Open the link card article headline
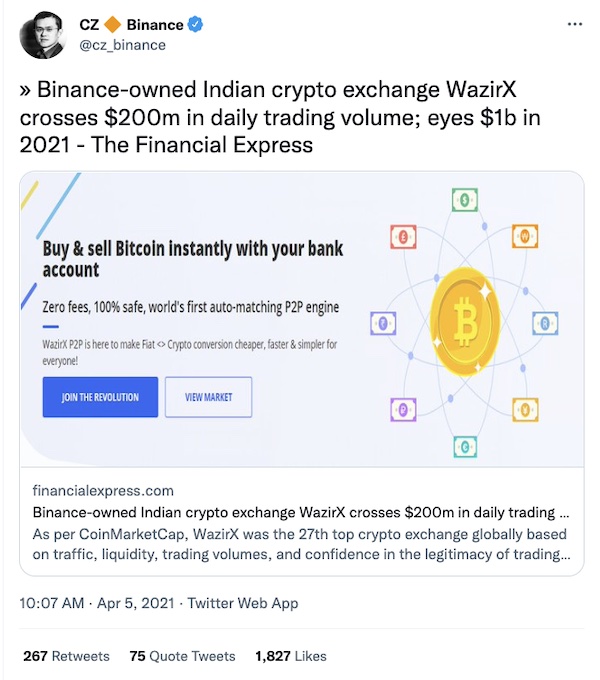 pos(302,510)
